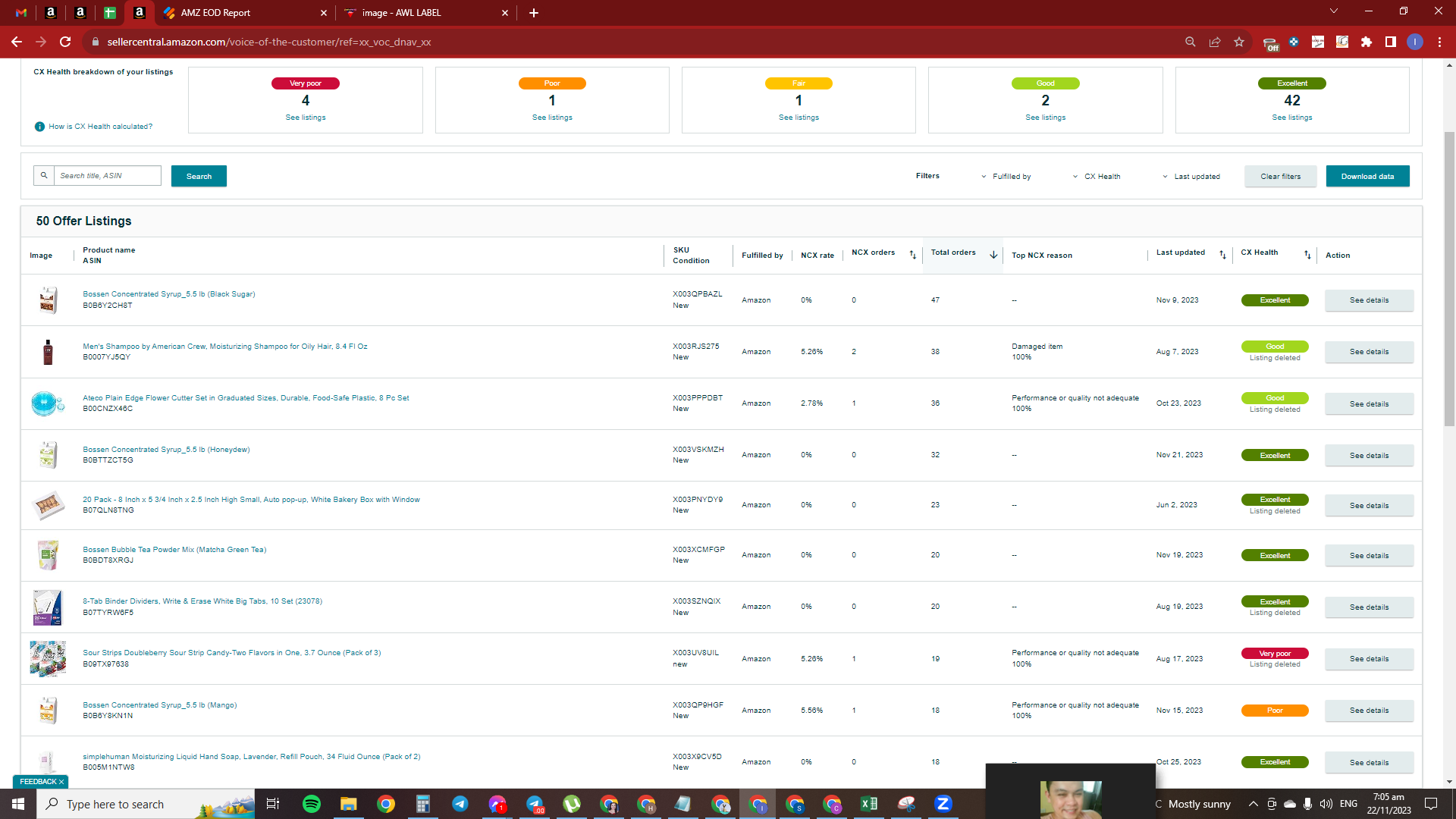1456x819 pixels.
Task: Click the magnifier icon in the search box
Action: pos(44,175)
